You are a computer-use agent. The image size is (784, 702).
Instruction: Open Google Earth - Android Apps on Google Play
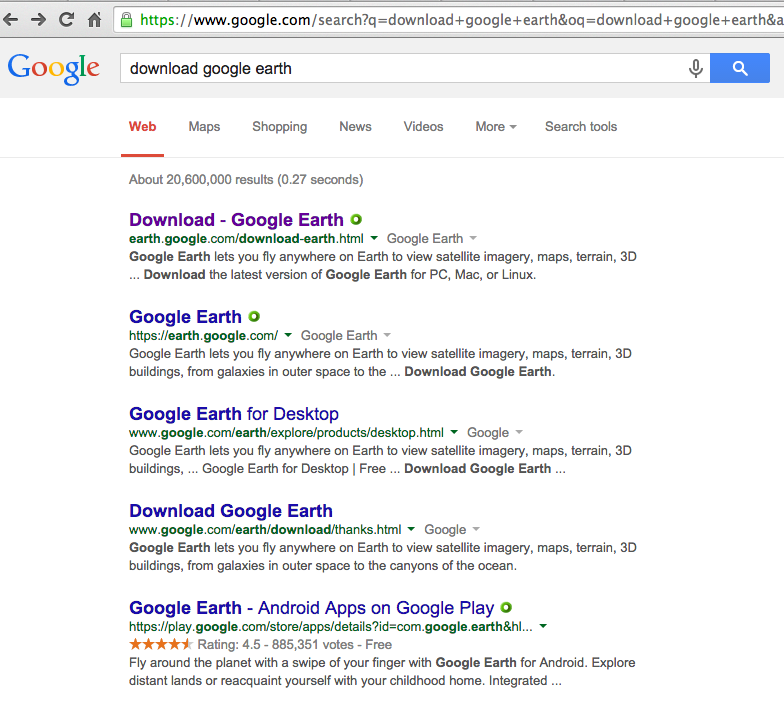(311, 608)
